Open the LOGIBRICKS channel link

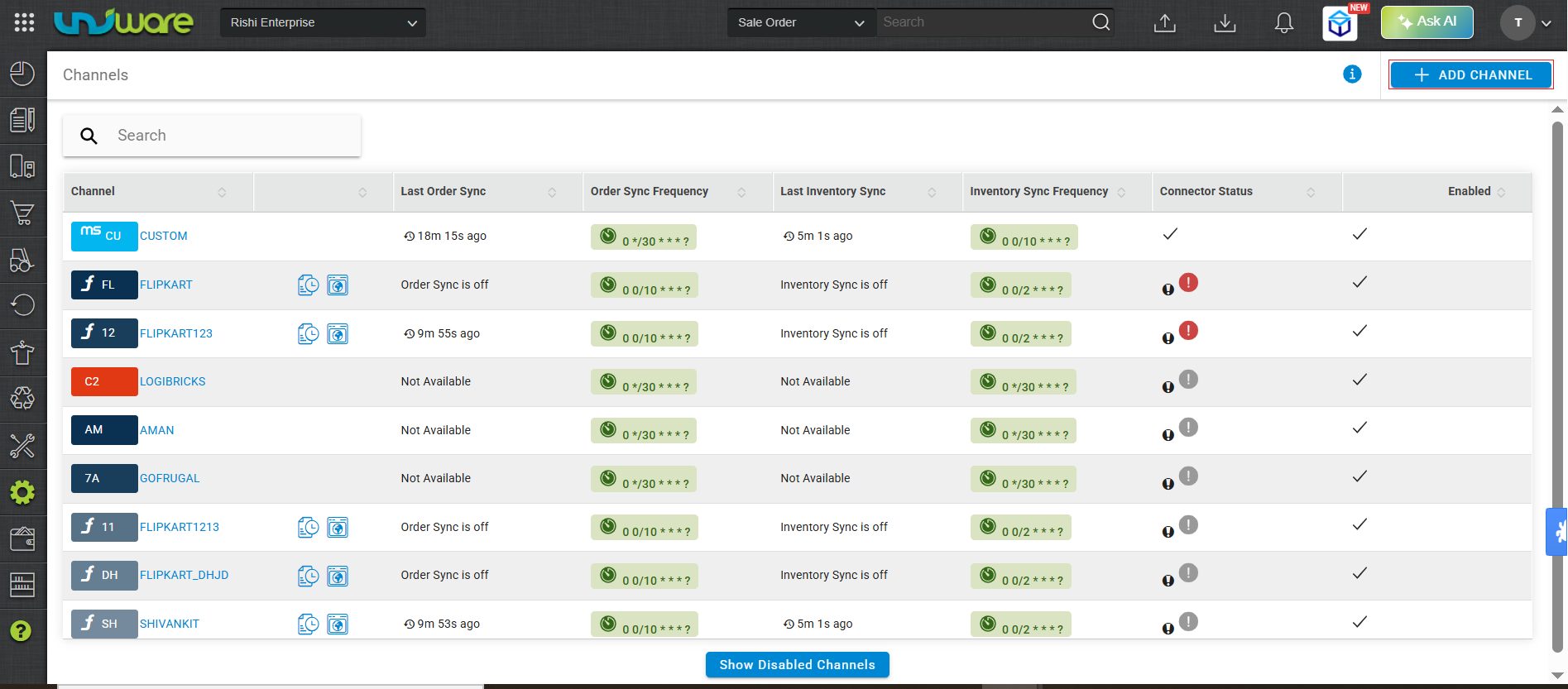172,381
